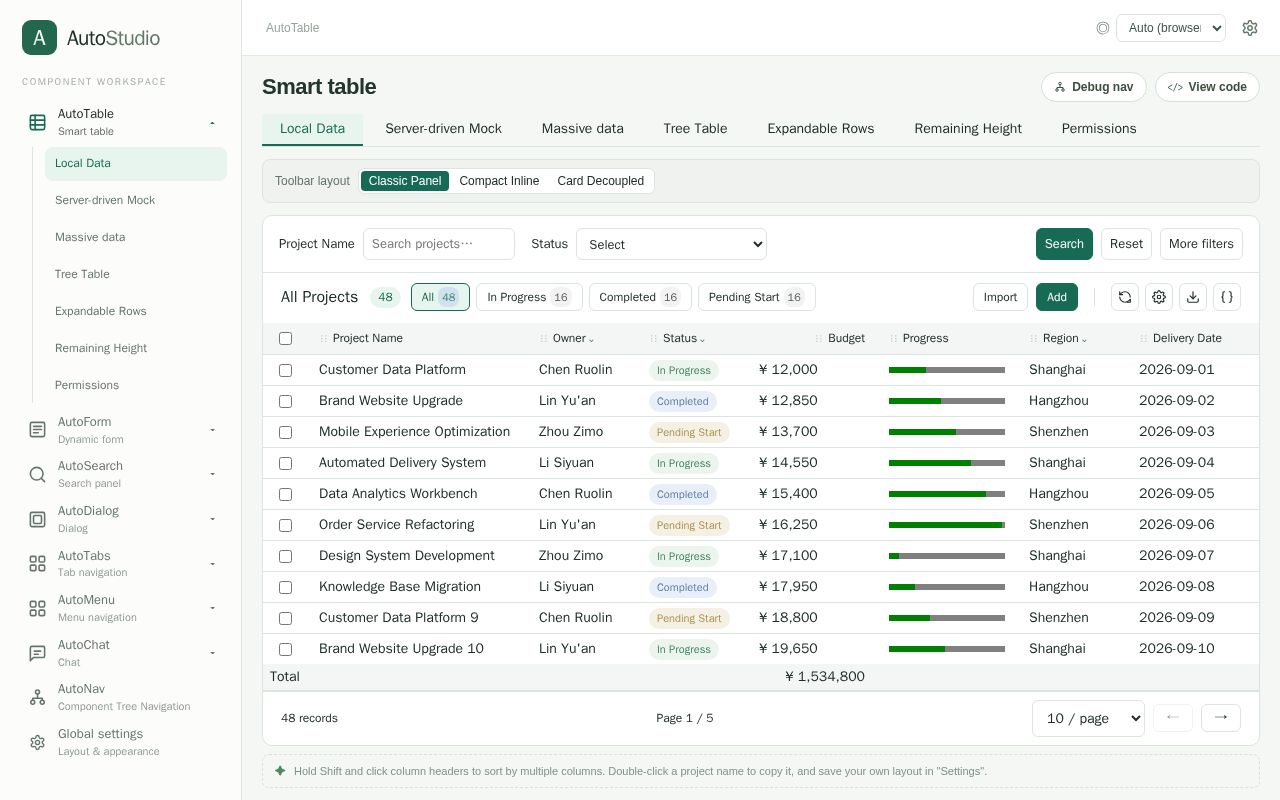
Task: Open the Auto (browser) theme dropdown
Action: (1171, 28)
